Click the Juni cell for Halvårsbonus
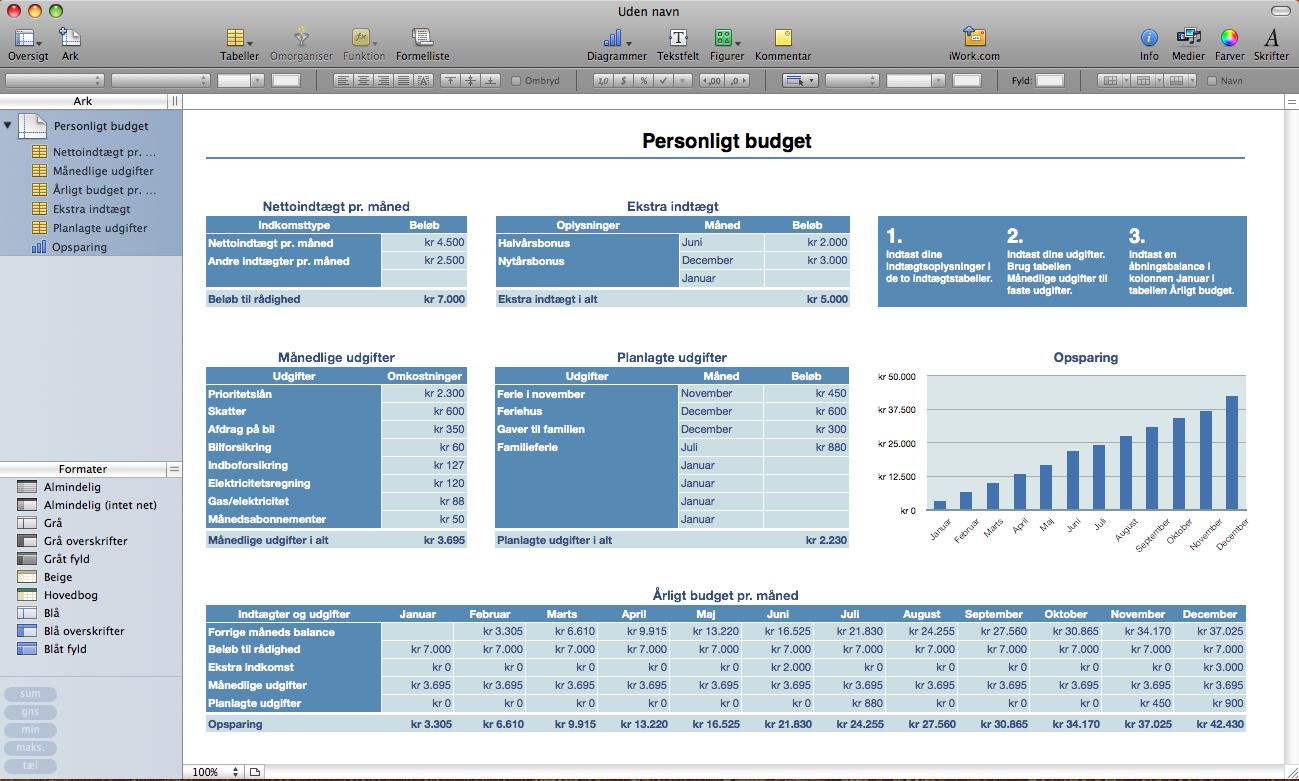This screenshot has width=1299, height=781. [720, 242]
